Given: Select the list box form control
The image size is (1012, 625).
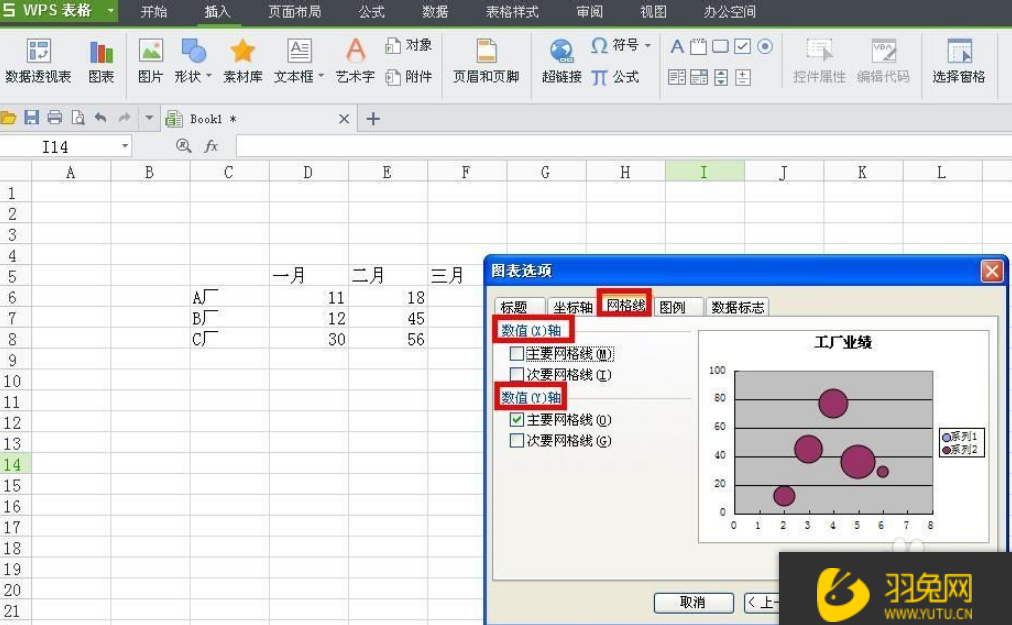Looking at the screenshot, I should click(677, 77).
